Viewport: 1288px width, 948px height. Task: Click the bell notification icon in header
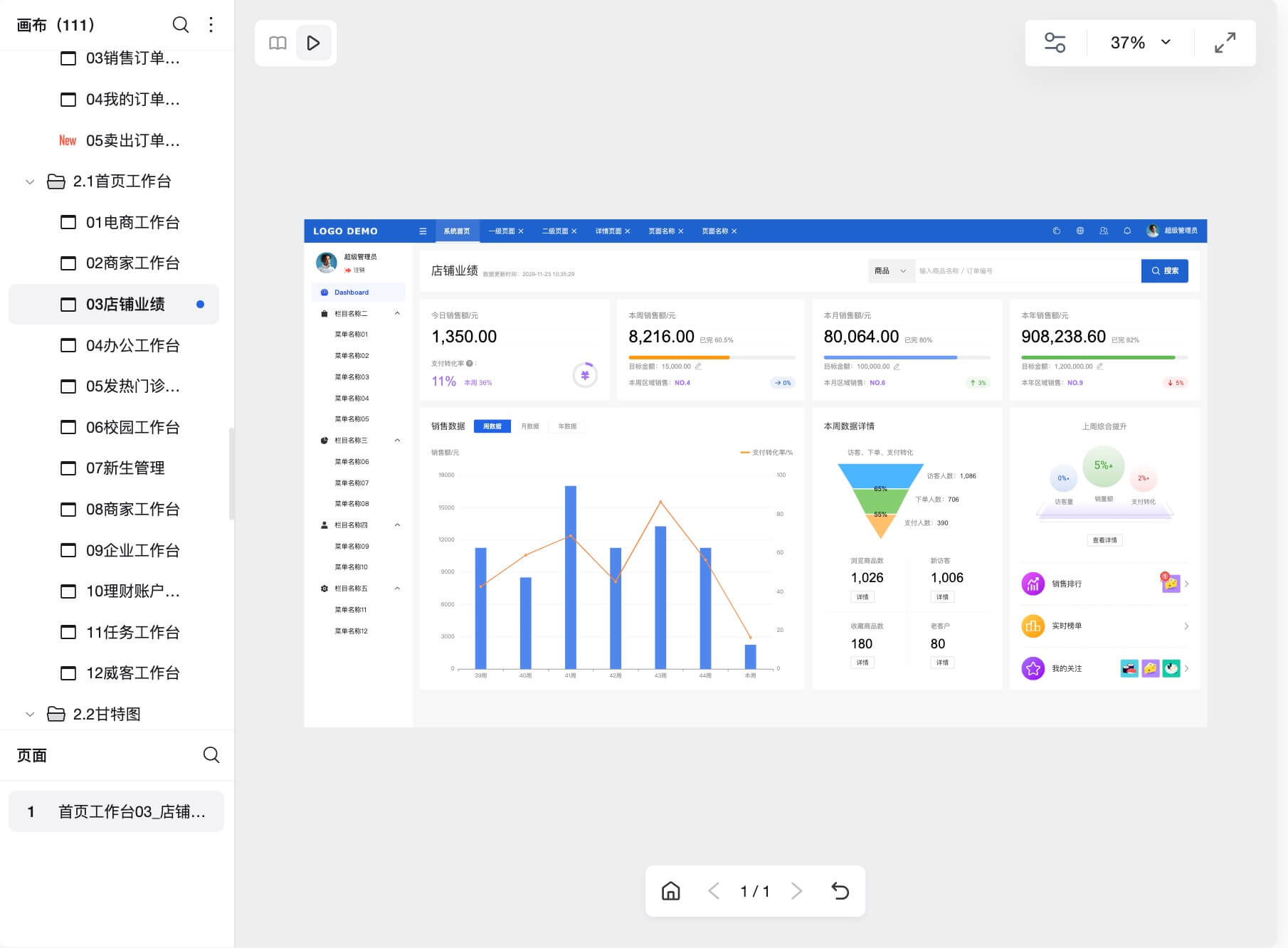[x=1127, y=231]
